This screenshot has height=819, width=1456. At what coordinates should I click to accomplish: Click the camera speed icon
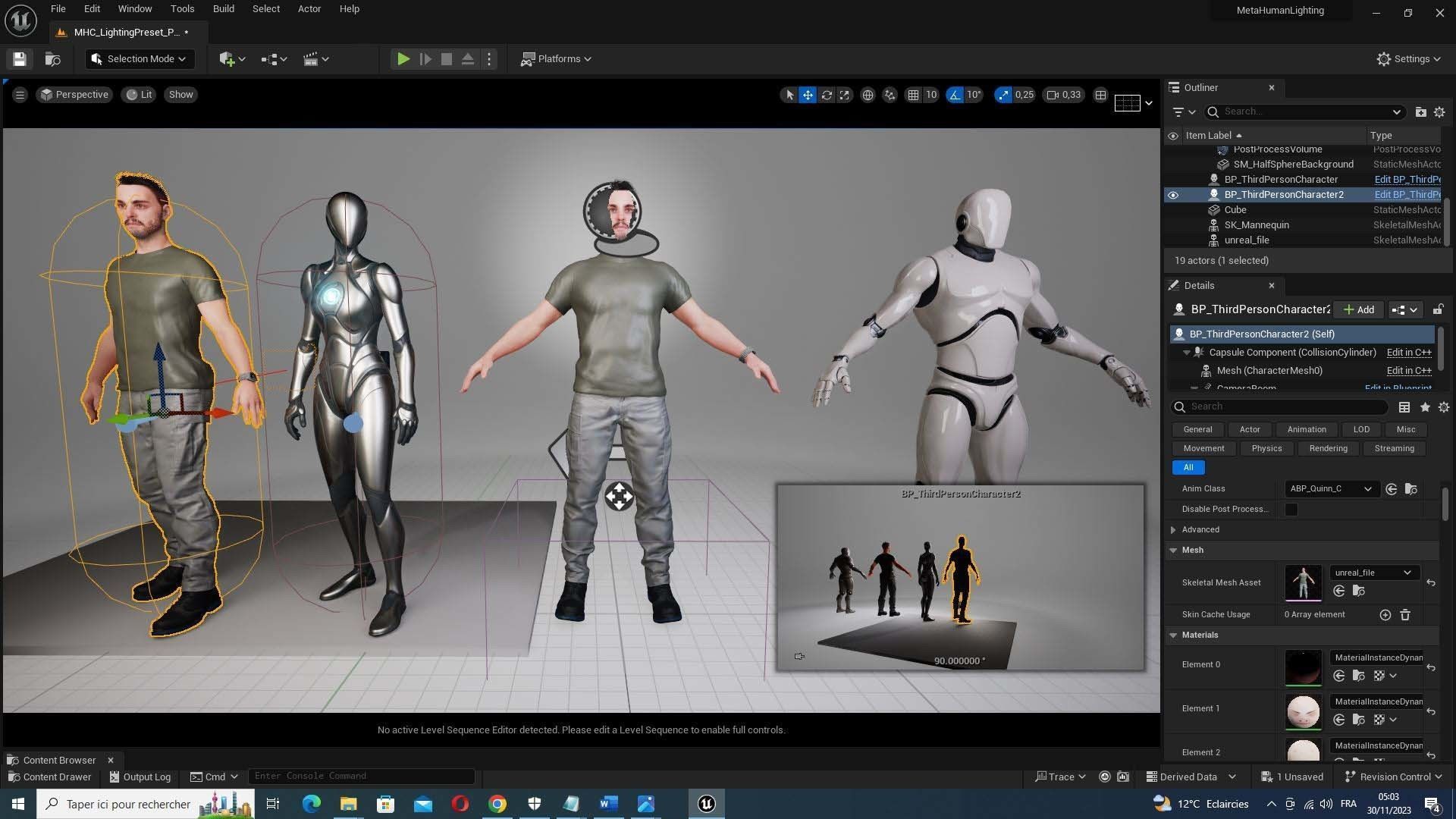tap(1053, 95)
